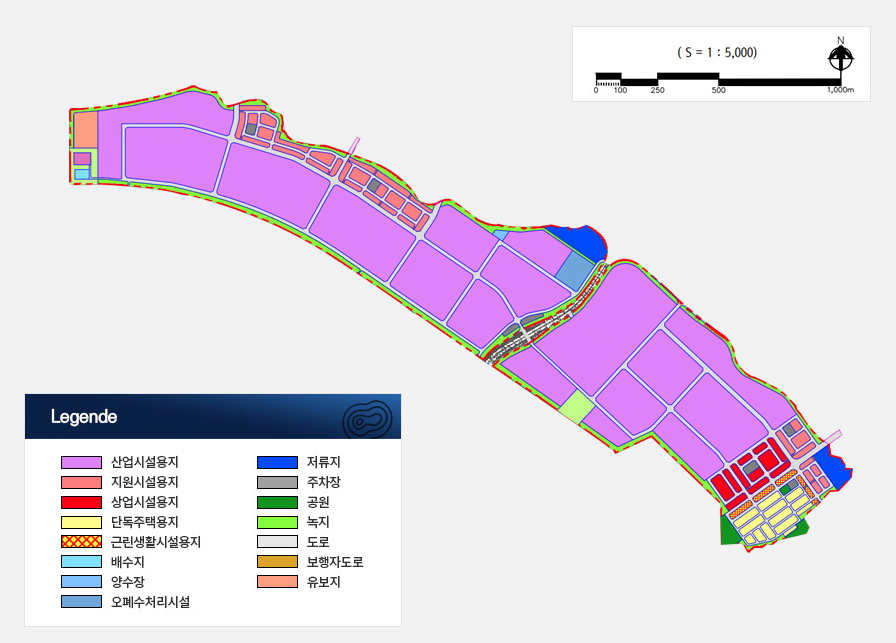Click the 250 label on scale bar

[657, 90]
